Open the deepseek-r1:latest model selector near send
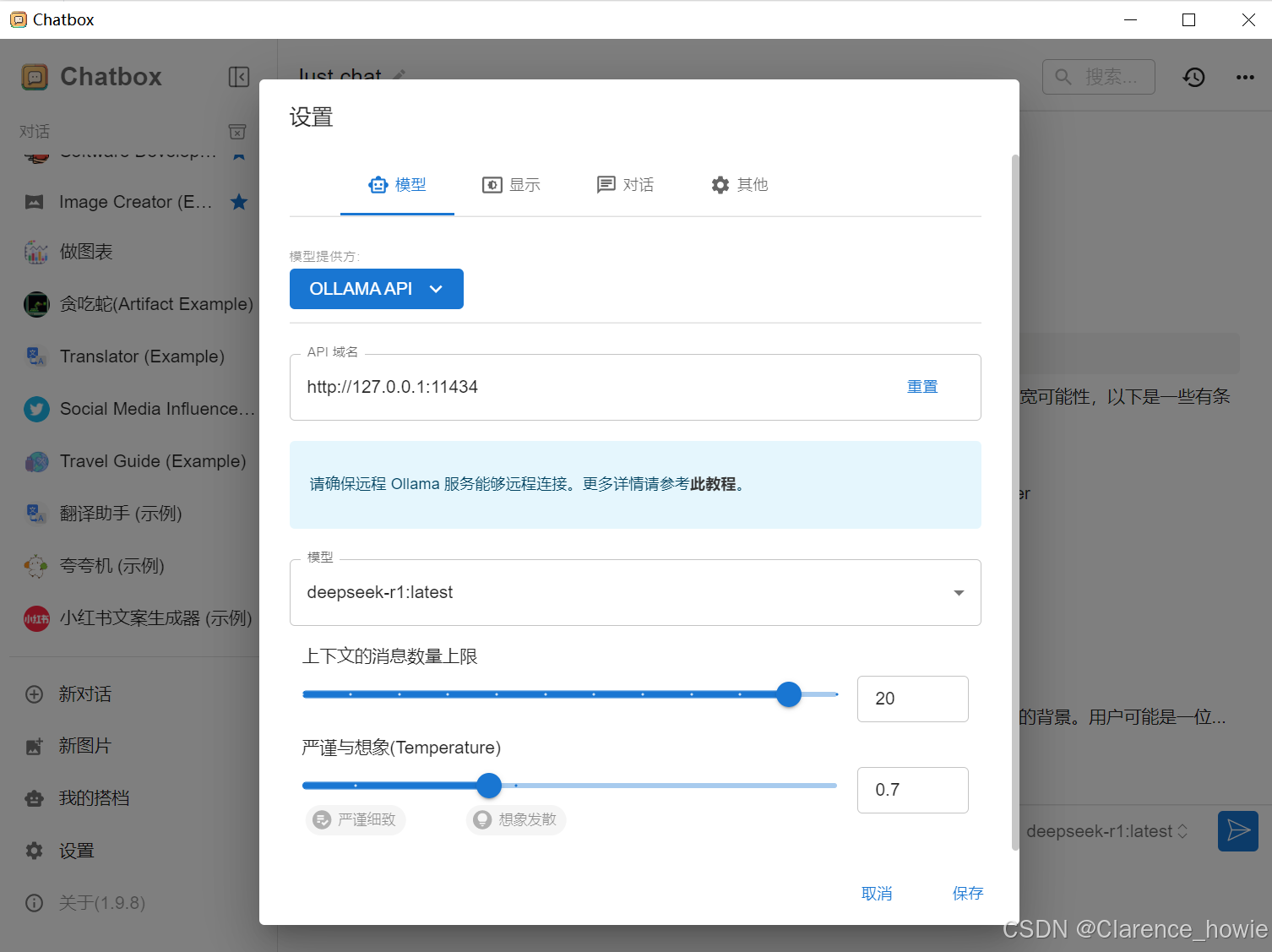The image size is (1272, 952). 1107,831
